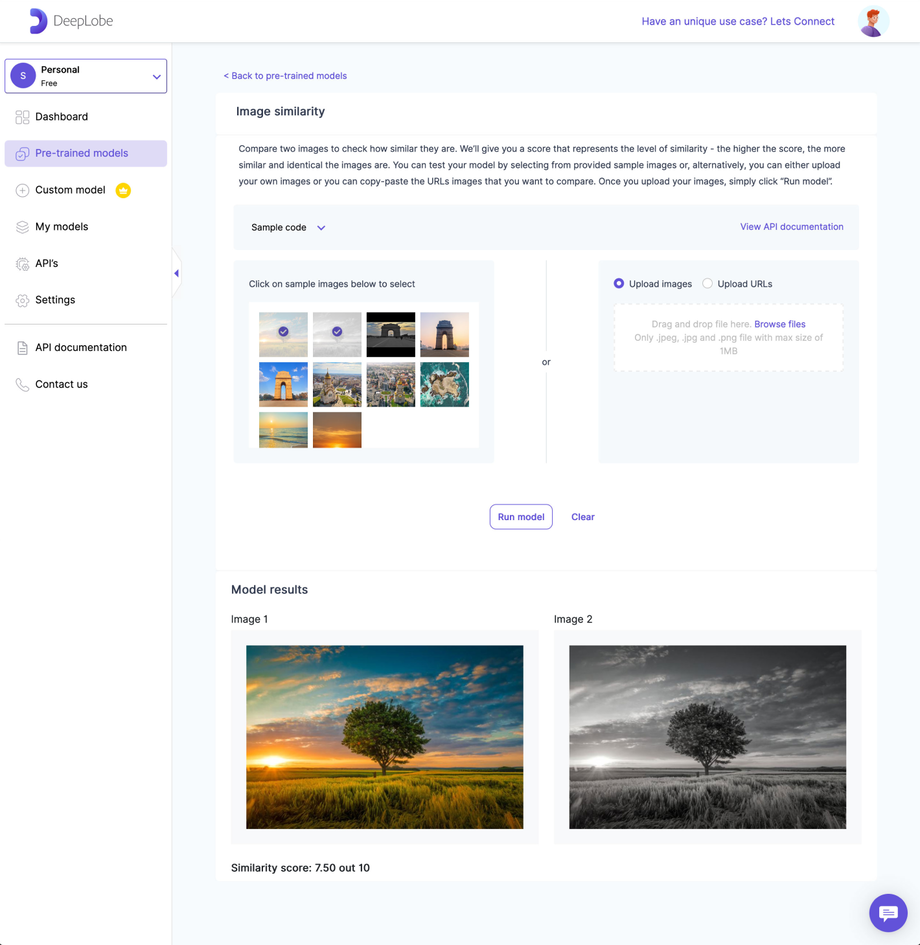Click the Dashboard grid icon
The width and height of the screenshot is (920, 945).
pos(22,117)
